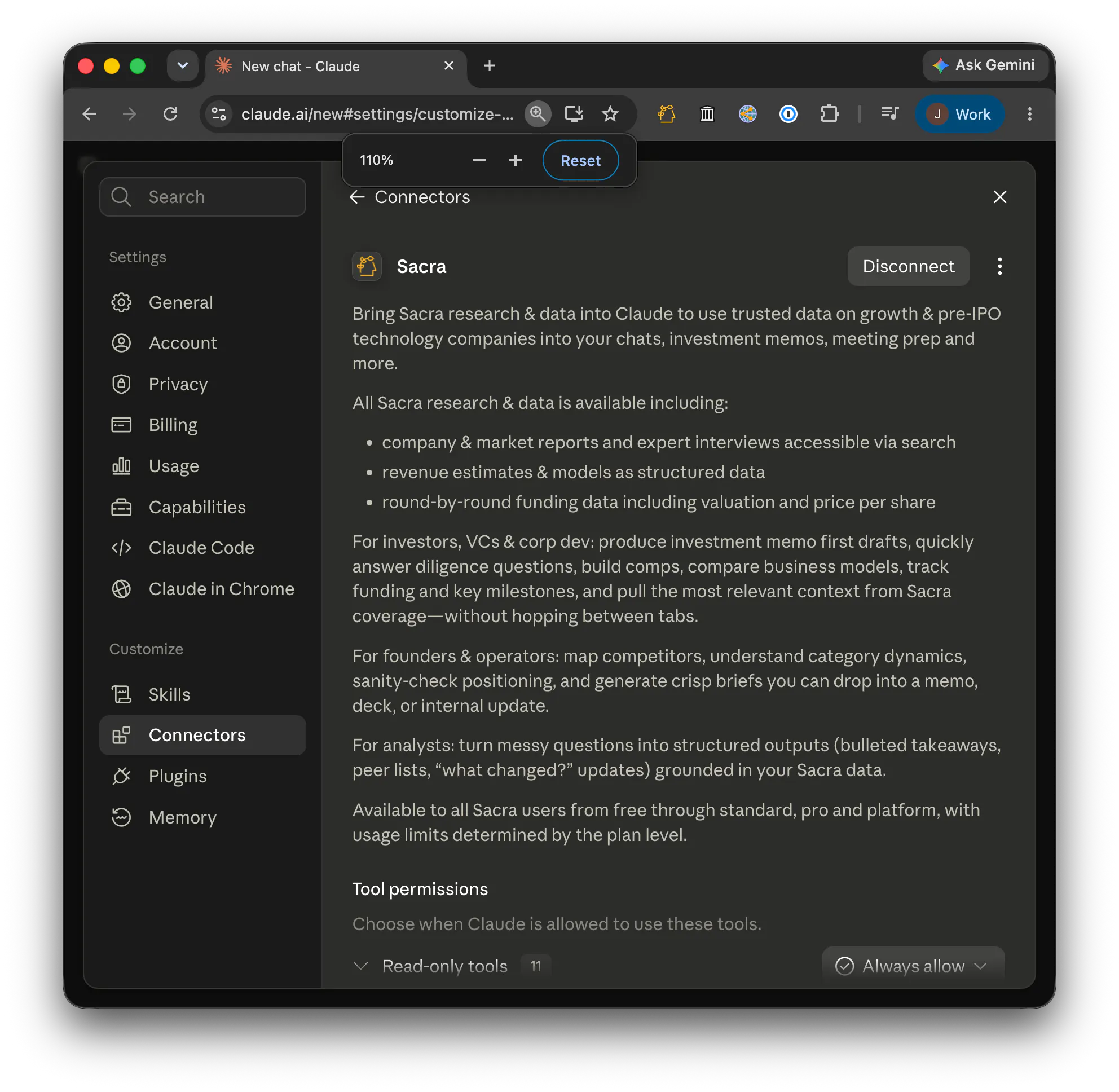The width and height of the screenshot is (1119, 1092).
Task: Open Sacra connector's three-dot options menu
Action: coord(999,266)
